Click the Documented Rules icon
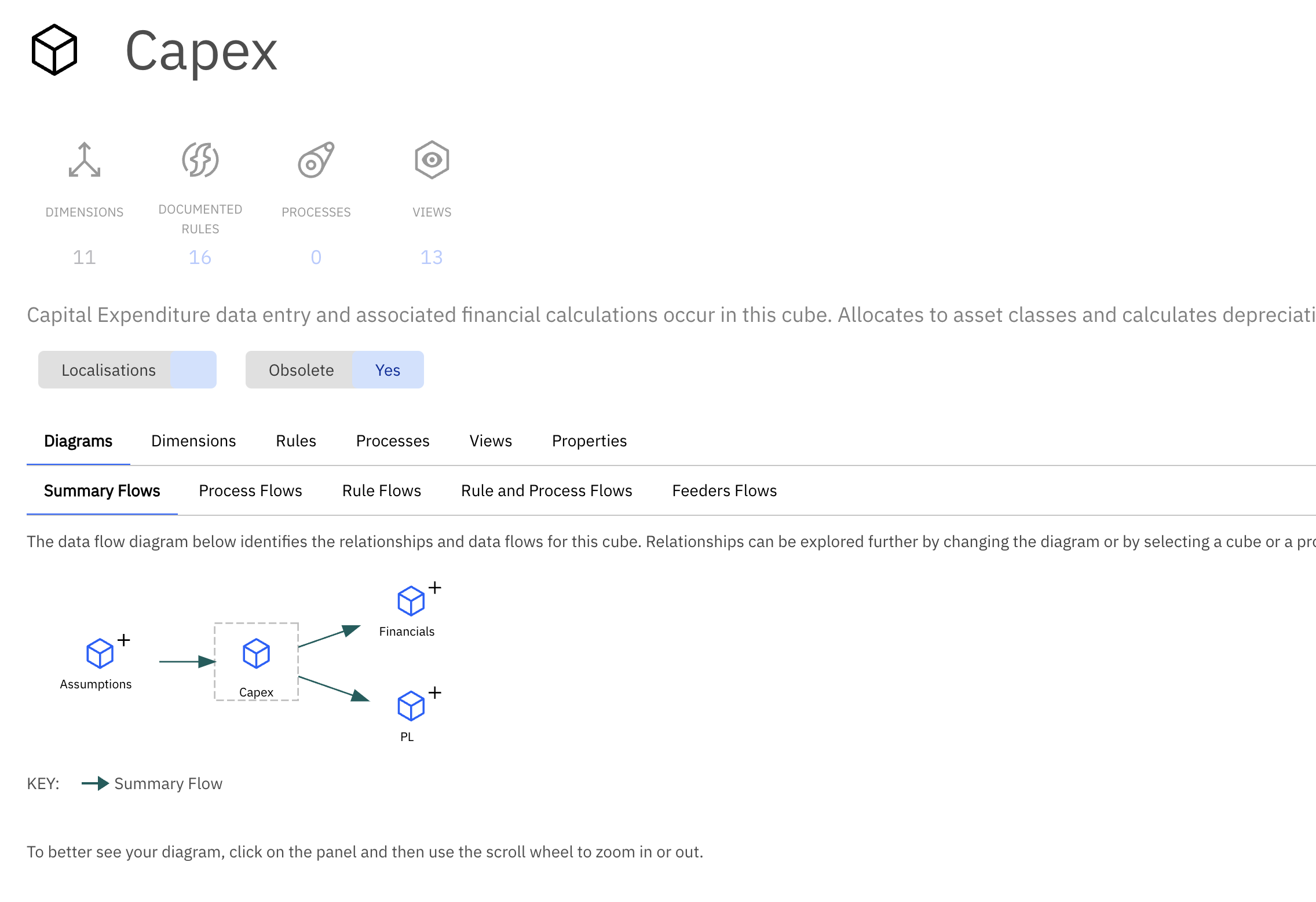The width and height of the screenshot is (1316, 902). tap(200, 160)
